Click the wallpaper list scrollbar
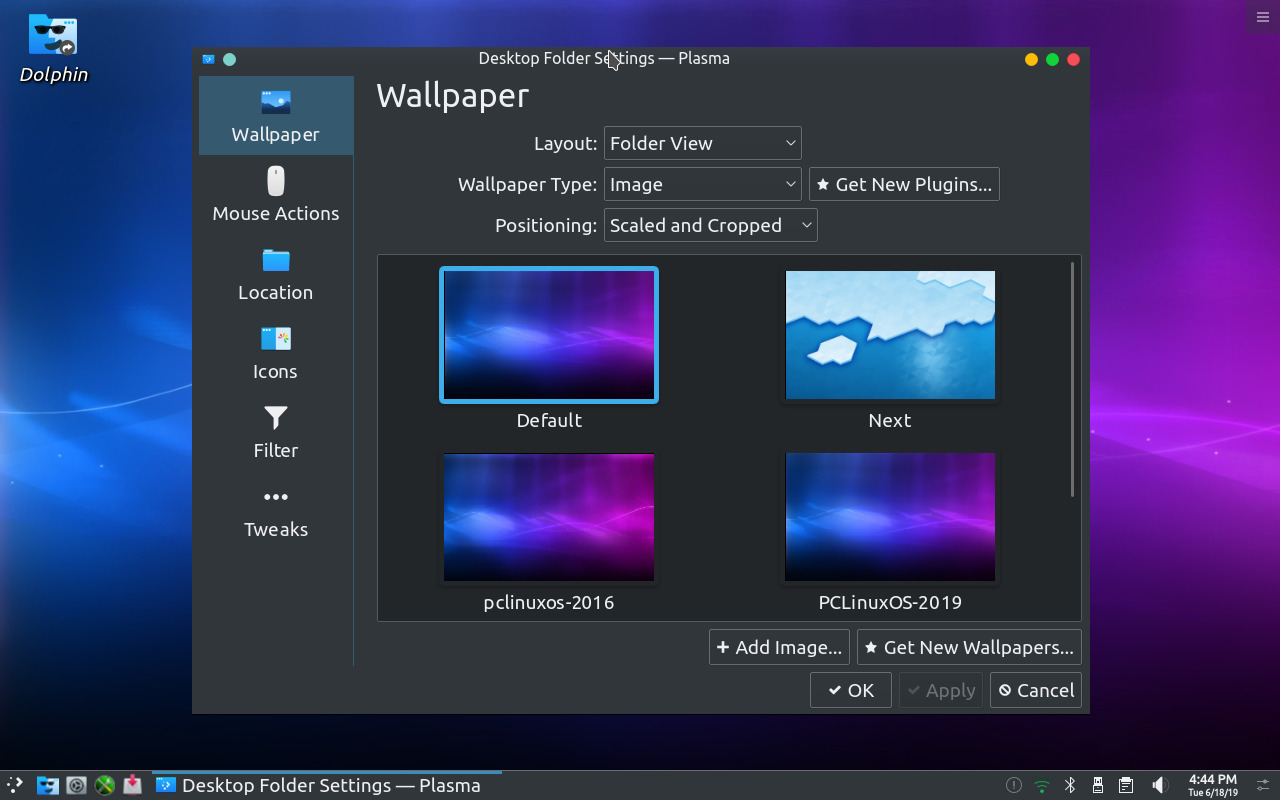The width and height of the screenshot is (1280, 800). (x=1072, y=379)
